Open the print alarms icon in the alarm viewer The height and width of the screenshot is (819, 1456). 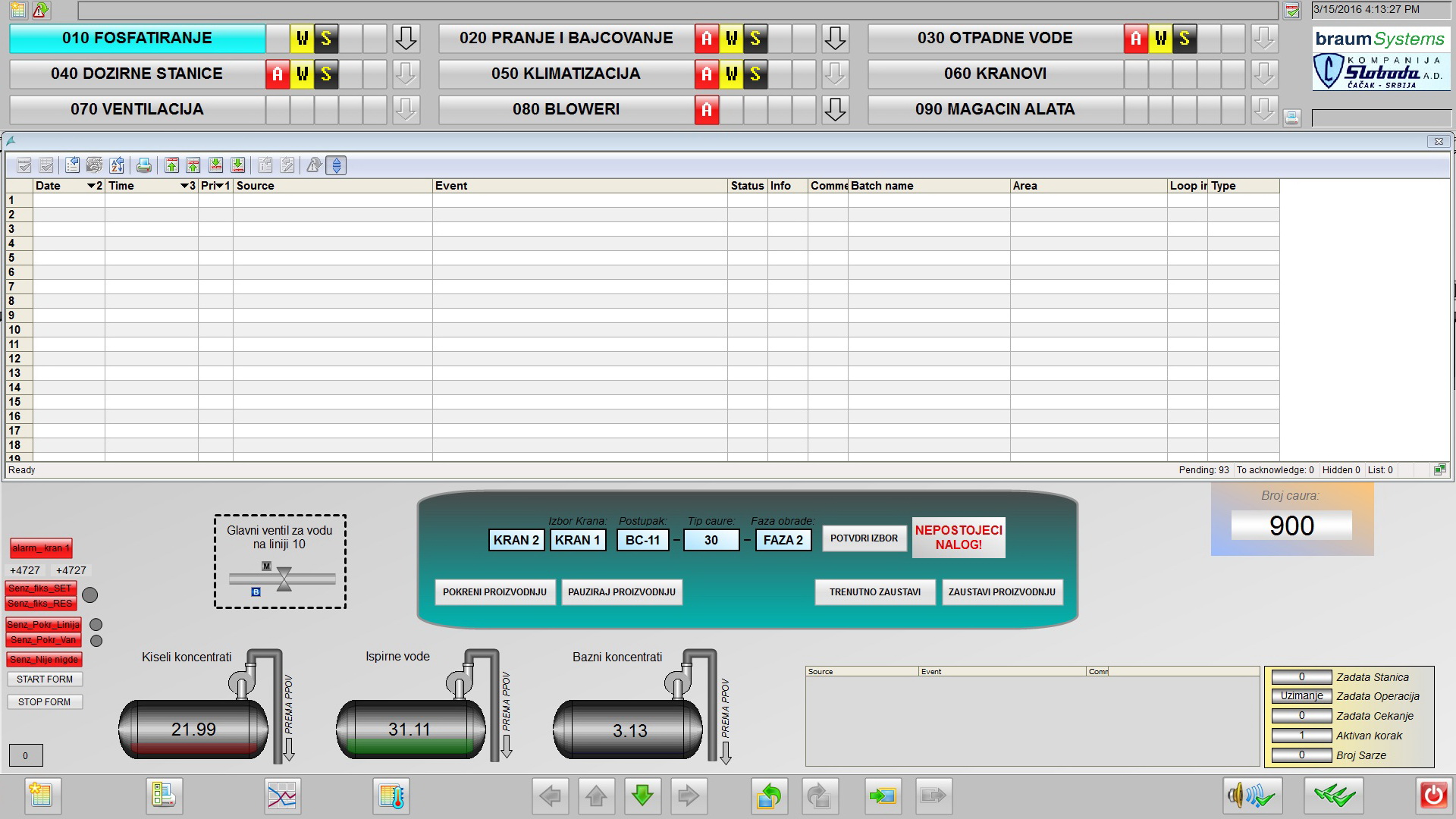[146, 165]
